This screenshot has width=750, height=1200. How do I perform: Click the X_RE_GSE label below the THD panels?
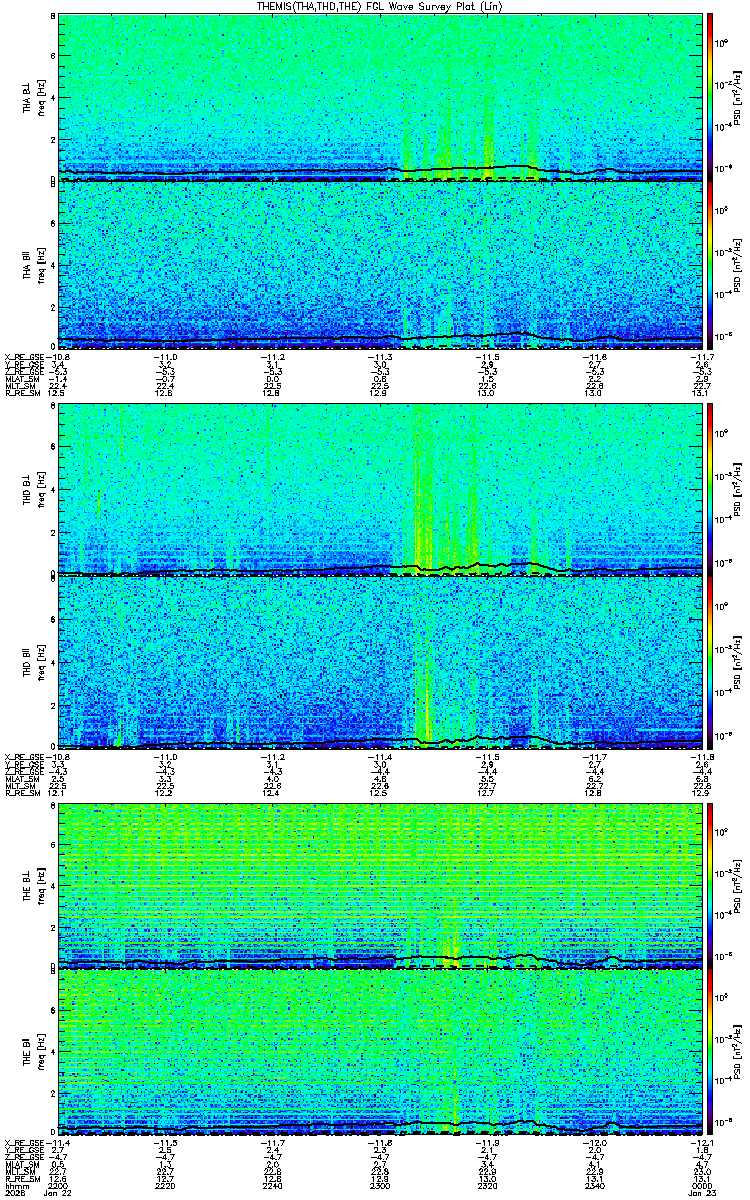(x=25, y=757)
